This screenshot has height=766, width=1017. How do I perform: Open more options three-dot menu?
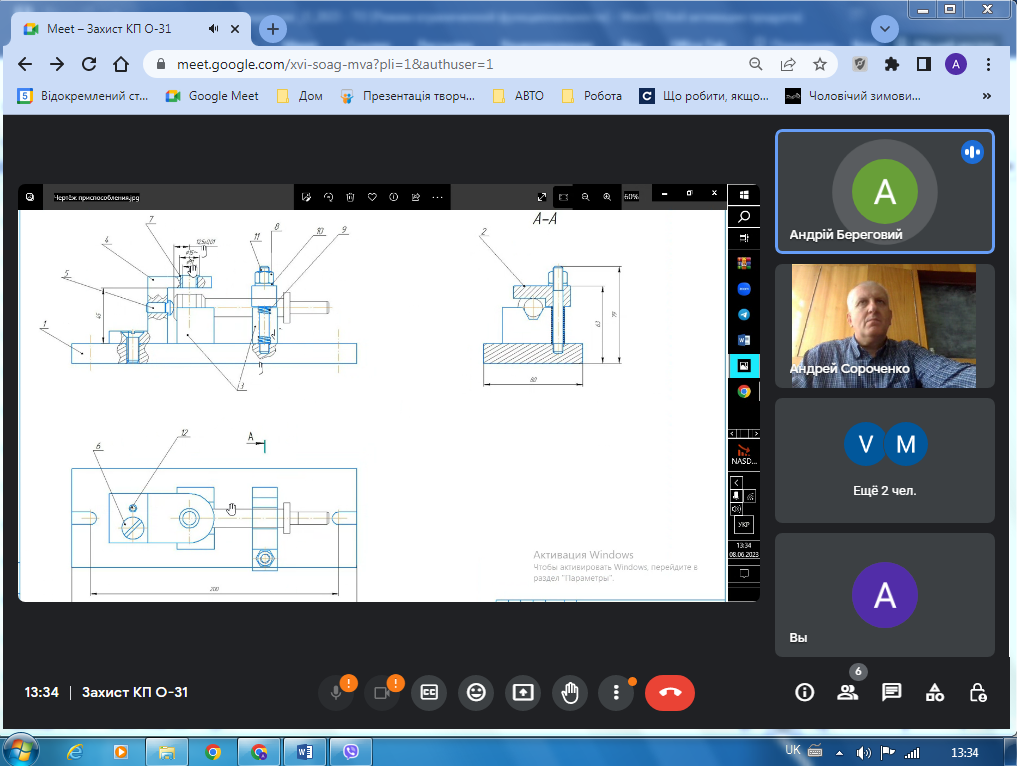pyautogui.click(x=617, y=692)
